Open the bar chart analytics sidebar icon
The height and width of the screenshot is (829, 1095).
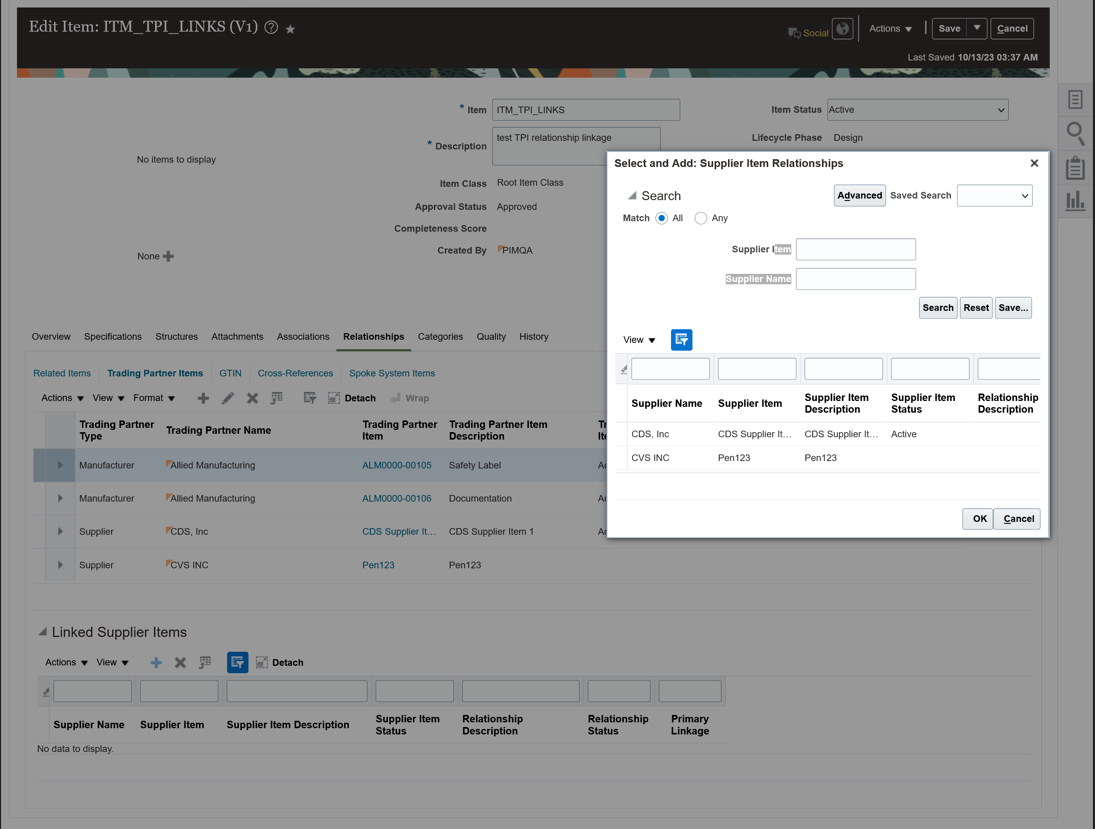pos(1075,200)
